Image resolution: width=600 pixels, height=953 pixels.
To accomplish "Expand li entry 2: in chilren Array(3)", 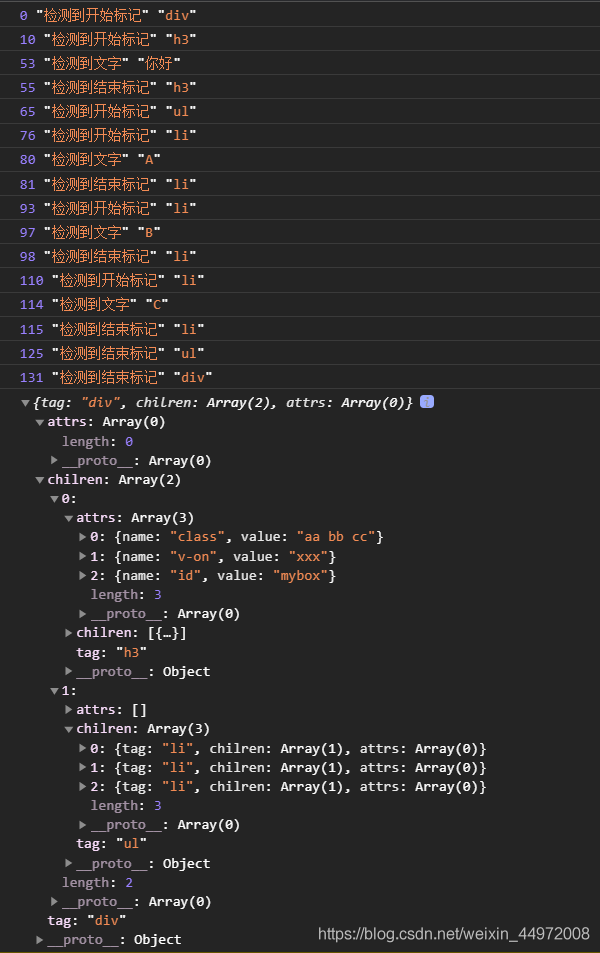I will [x=83, y=786].
